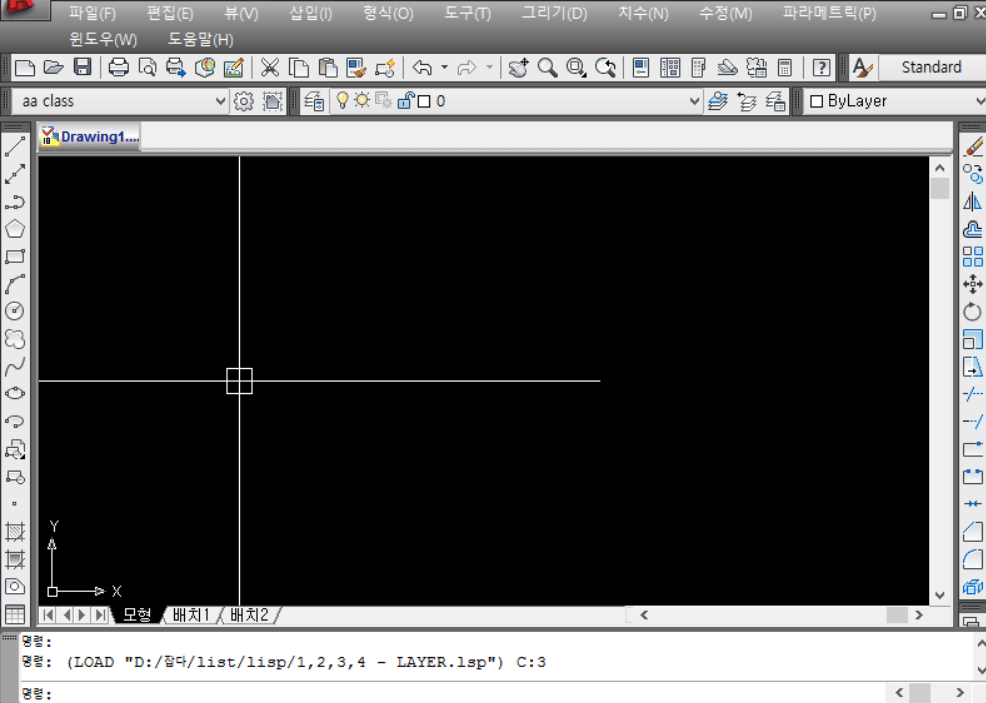Viewport: 986px width, 703px height.
Task: Open the Redo history dropdown arrow
Action: tap(489, 67)
